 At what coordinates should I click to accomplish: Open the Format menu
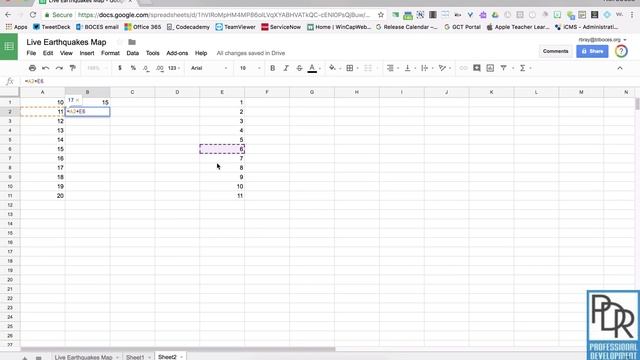(x=110, y=53)
